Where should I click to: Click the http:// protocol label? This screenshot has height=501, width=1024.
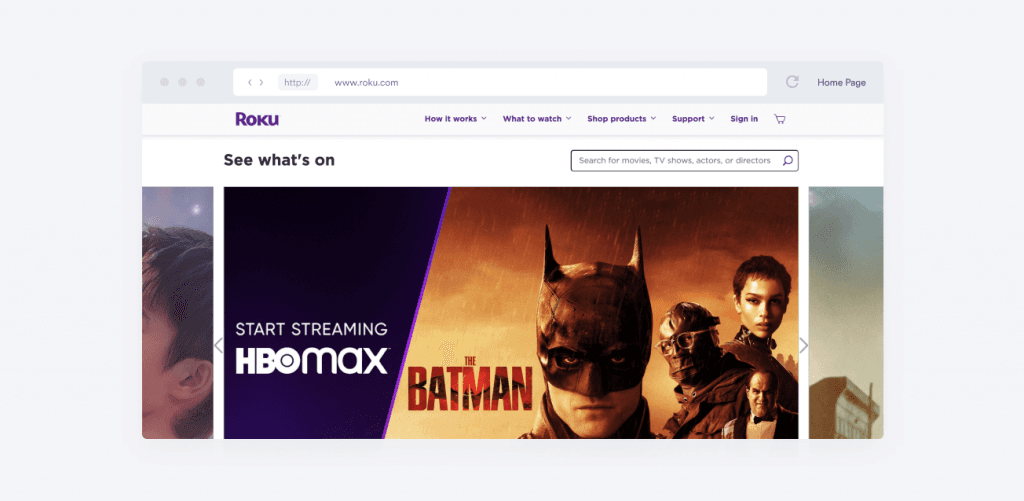(298, 82)
